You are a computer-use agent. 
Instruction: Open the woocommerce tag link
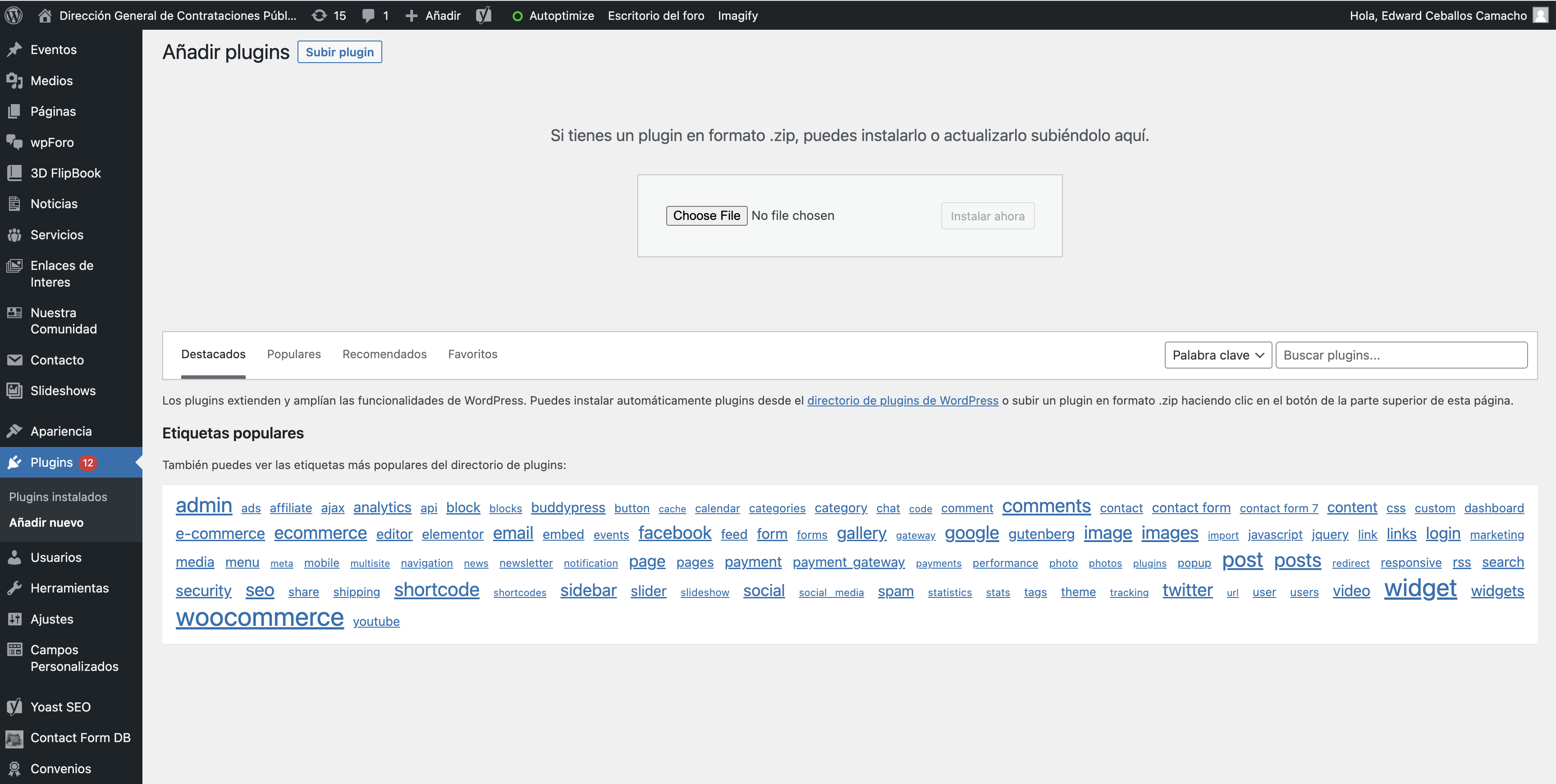[x=259, y=618]
